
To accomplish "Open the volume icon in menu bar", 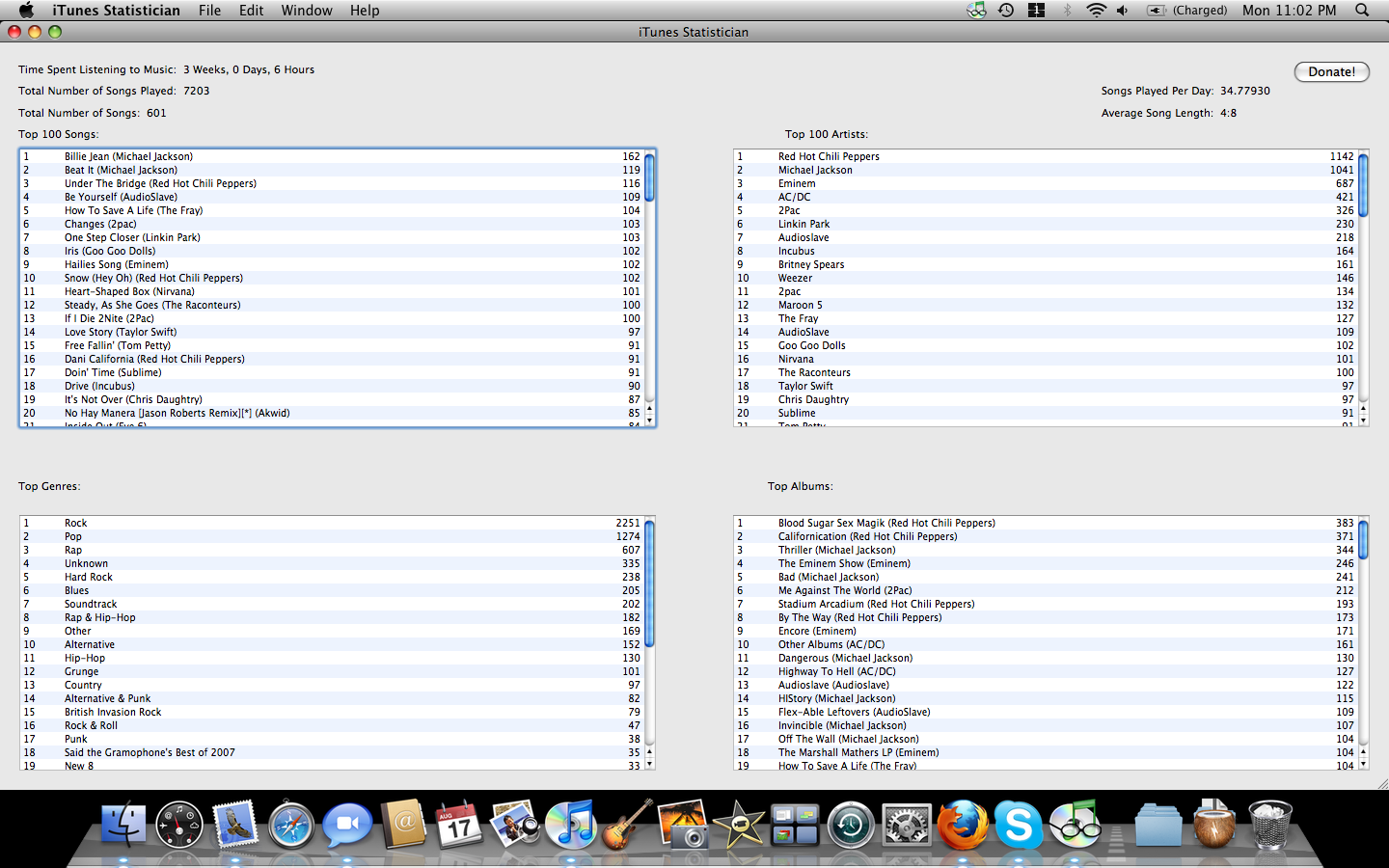I will click(x=1123, y=10).
